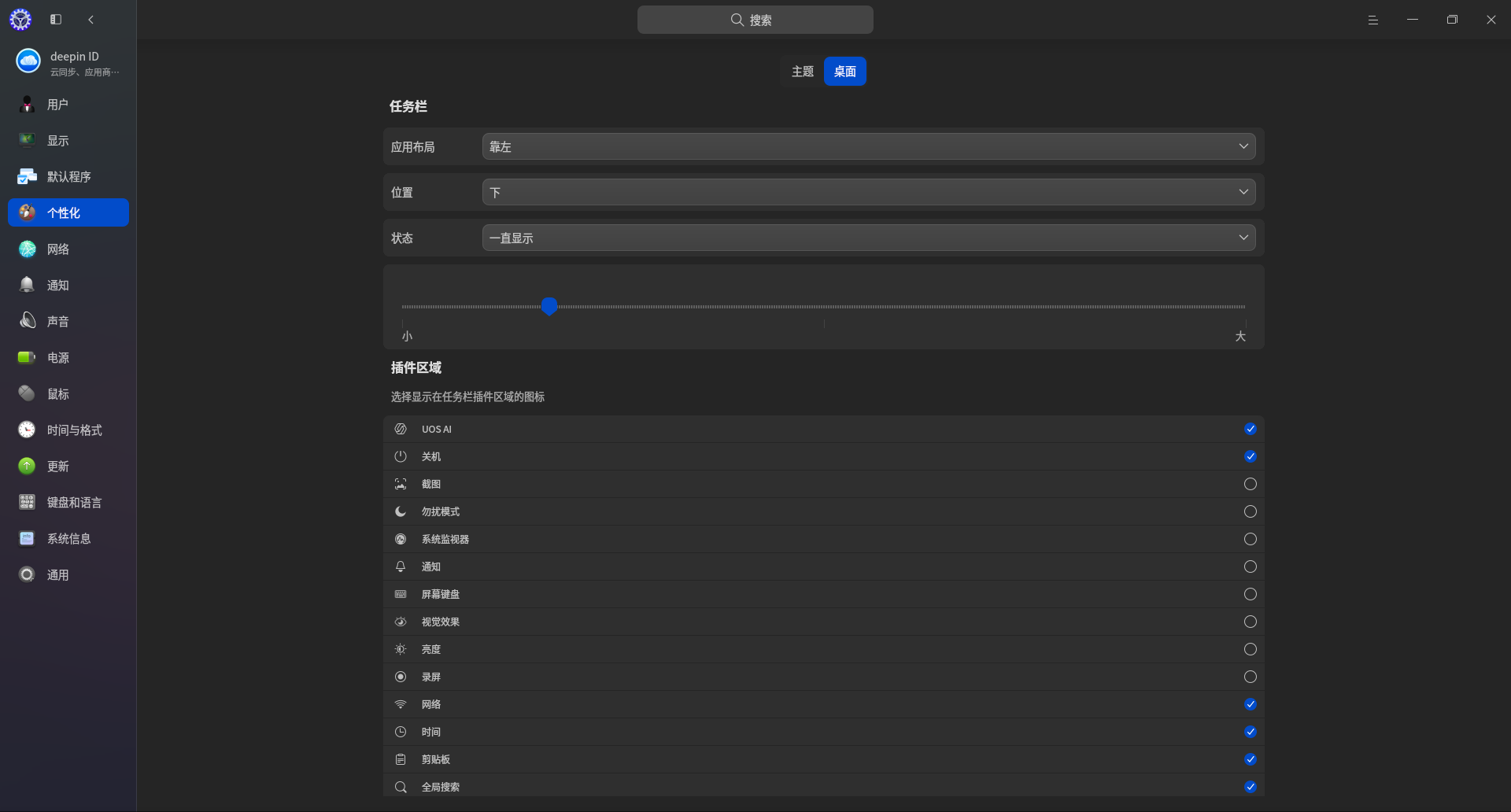Toggle the sidebar panel icon

[56, 20]
